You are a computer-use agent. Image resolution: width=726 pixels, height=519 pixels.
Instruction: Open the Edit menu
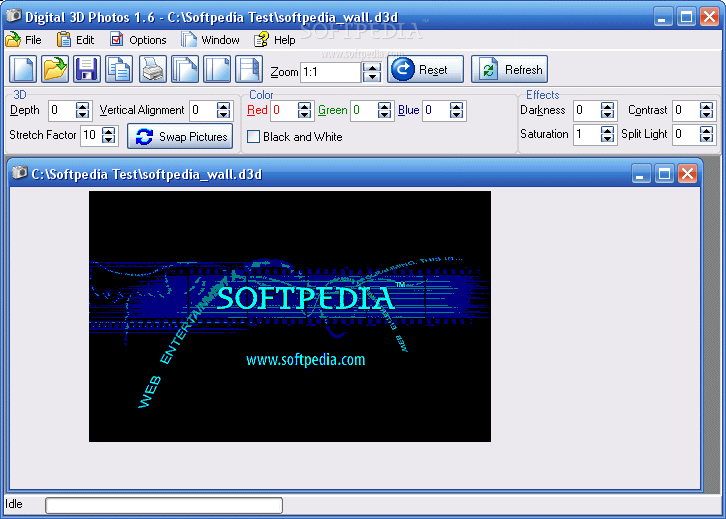tap(75, 40)
